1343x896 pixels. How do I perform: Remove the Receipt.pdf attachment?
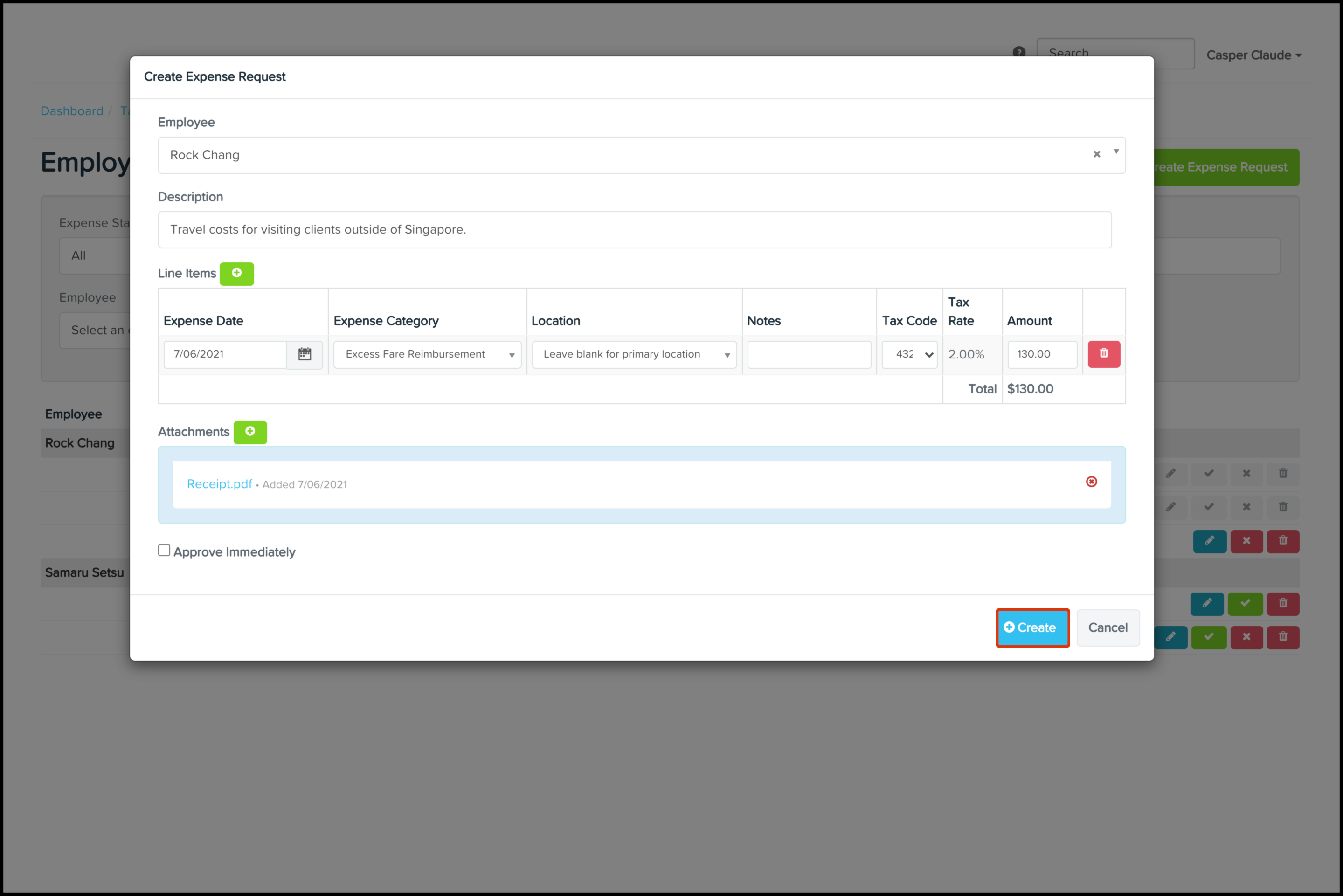pos(1091,482)
